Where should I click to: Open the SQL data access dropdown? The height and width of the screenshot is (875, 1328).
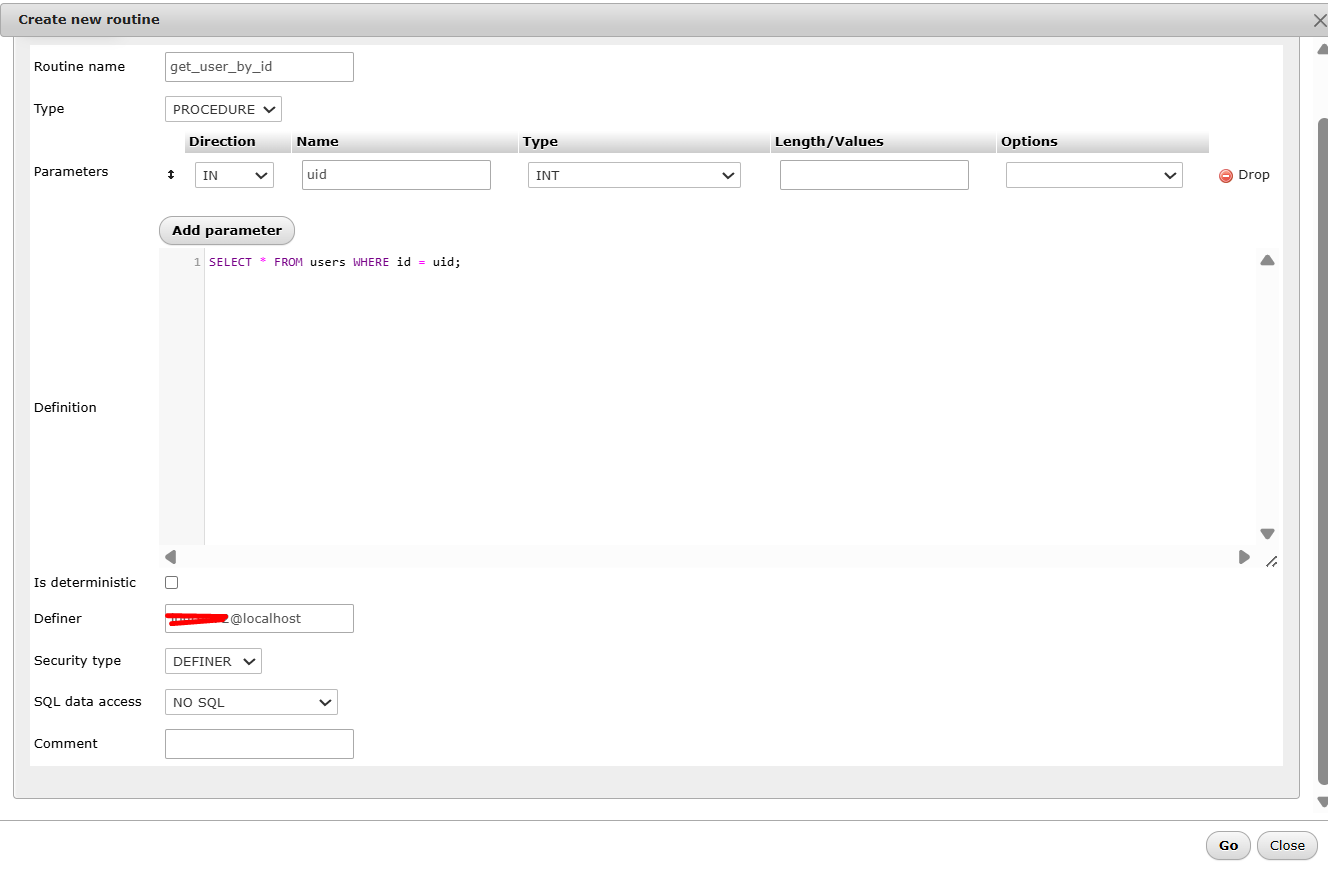[x=251, y=702]
